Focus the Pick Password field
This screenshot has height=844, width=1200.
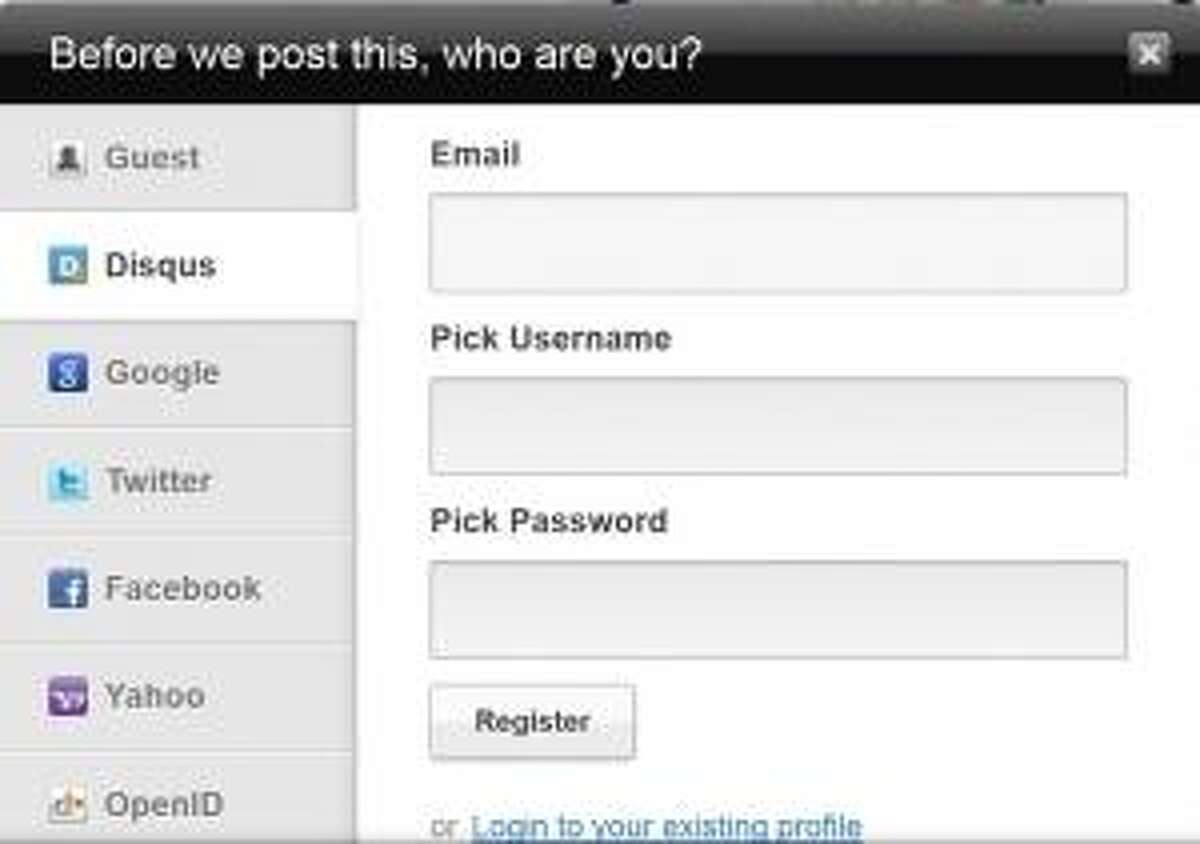point(778,609)
